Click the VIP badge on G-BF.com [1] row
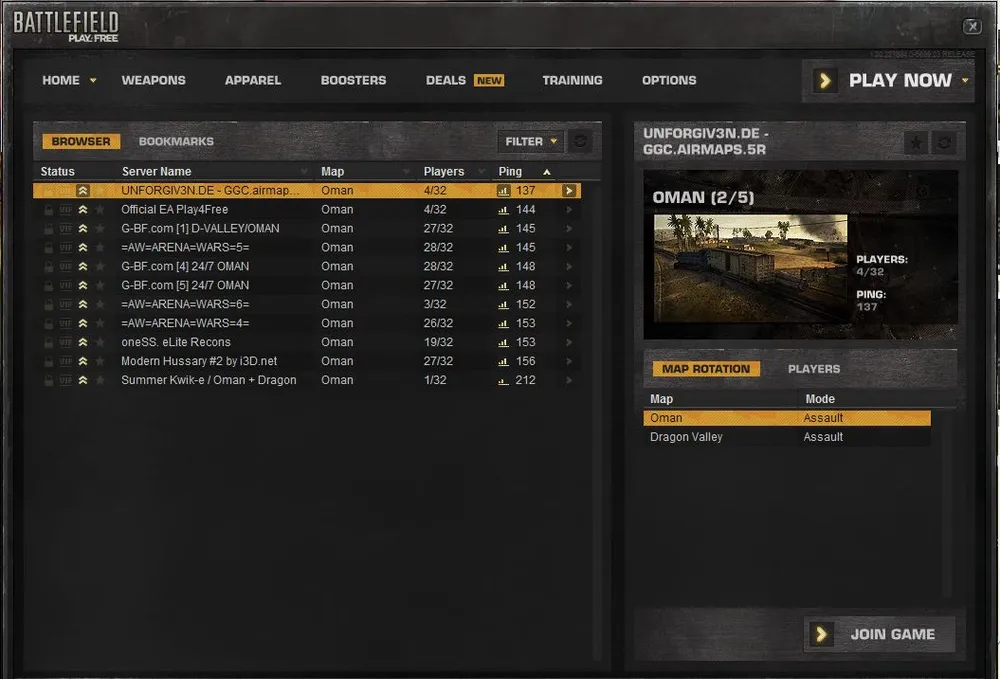 66,228
